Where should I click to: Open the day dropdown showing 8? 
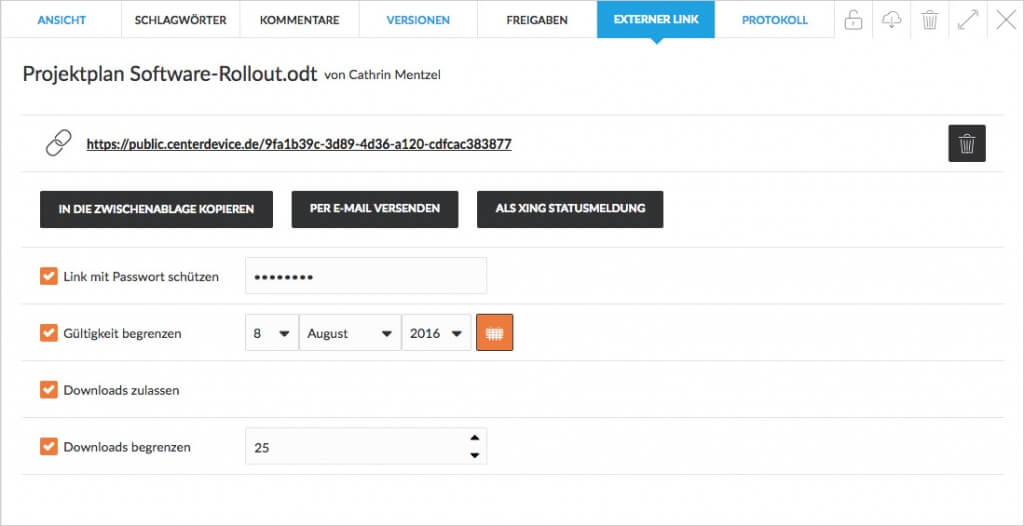[272, 333]
